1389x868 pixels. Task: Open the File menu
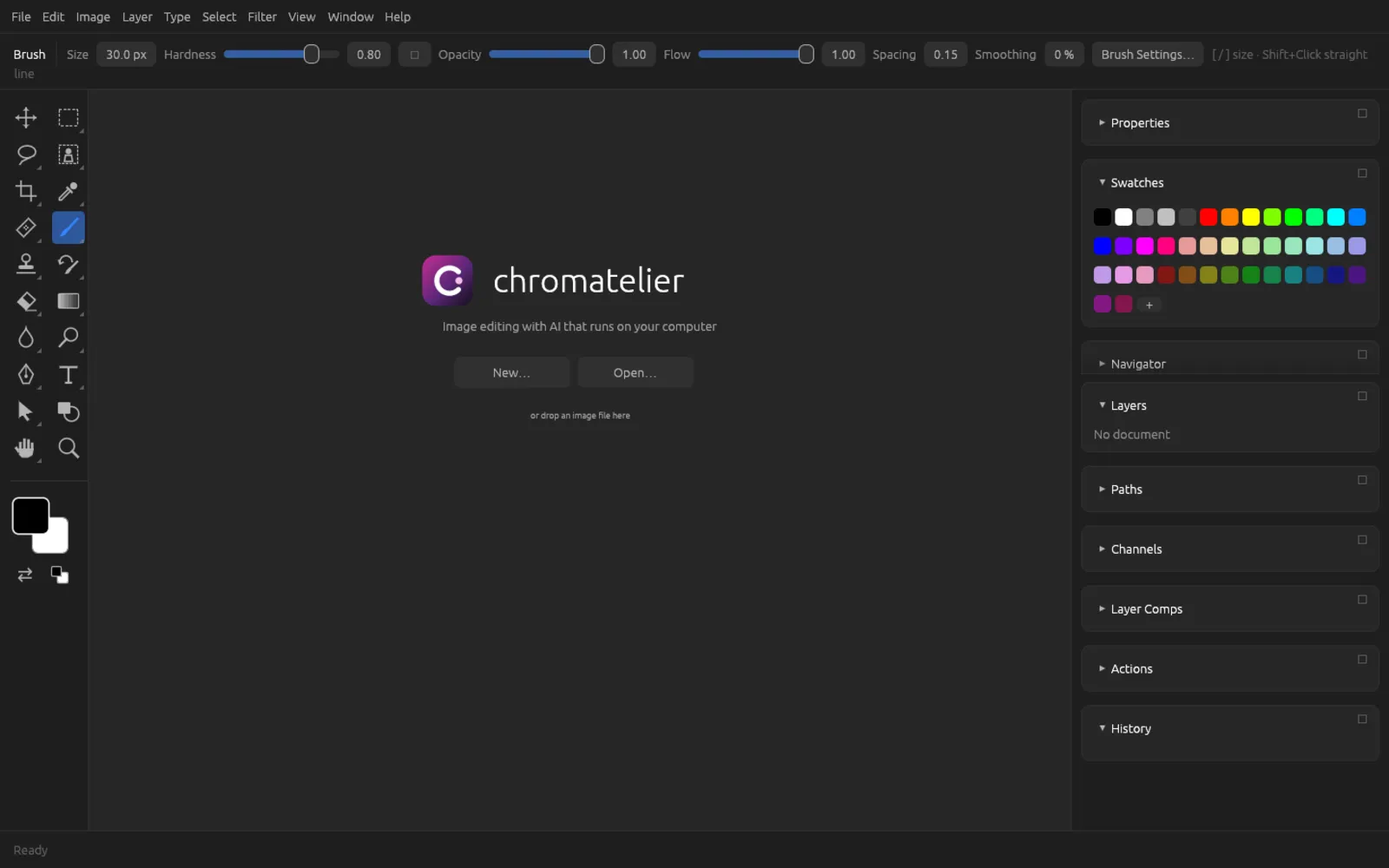[x=21, y=16]
